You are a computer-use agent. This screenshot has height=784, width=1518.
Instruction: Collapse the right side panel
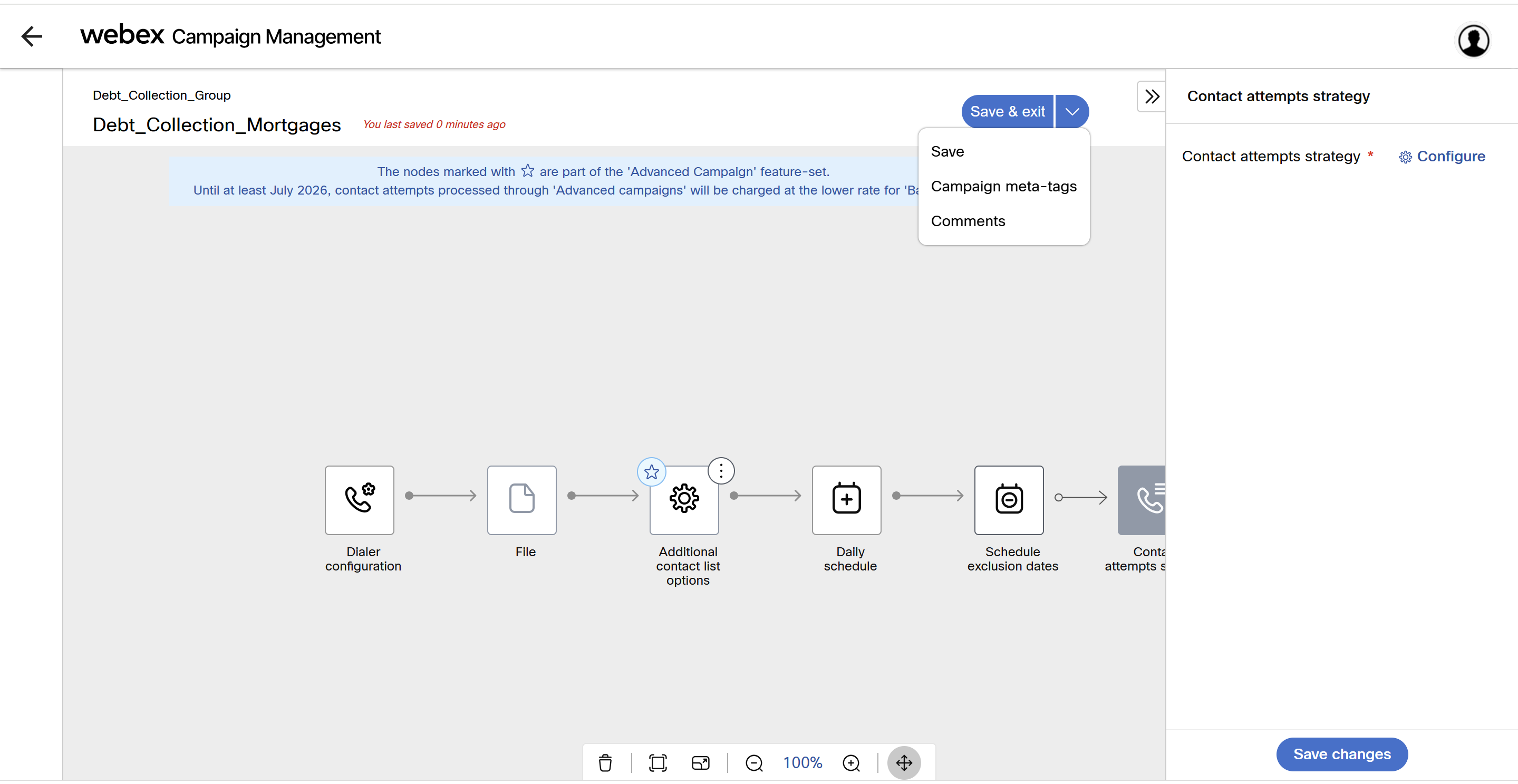click(x=1152, y=96)
